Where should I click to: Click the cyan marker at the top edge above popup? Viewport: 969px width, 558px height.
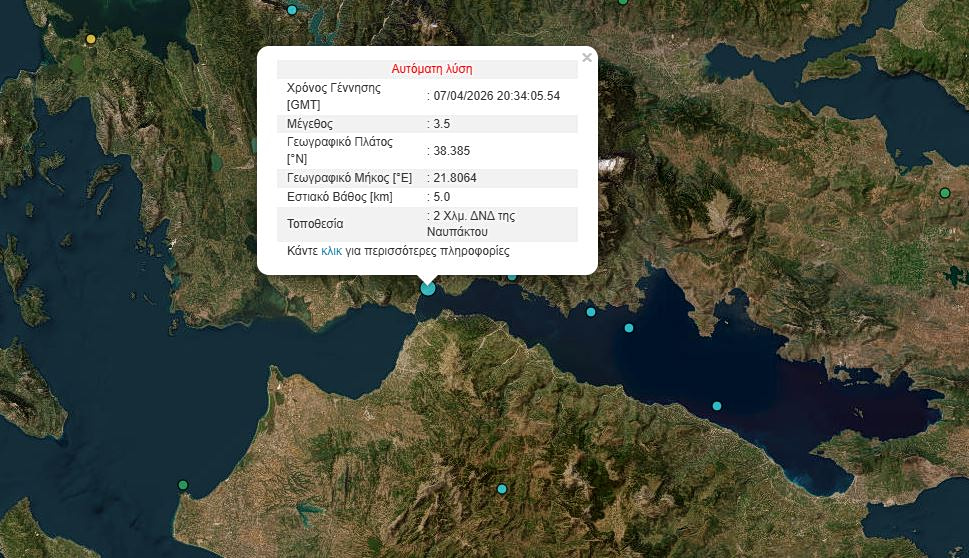pyautogui.click(x=292, y=10)
